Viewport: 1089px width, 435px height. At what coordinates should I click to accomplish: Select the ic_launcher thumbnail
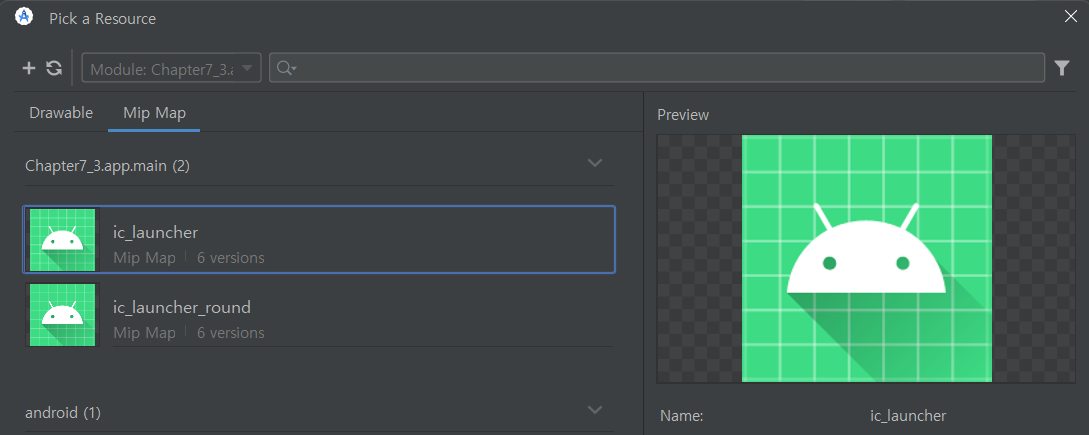63,240
